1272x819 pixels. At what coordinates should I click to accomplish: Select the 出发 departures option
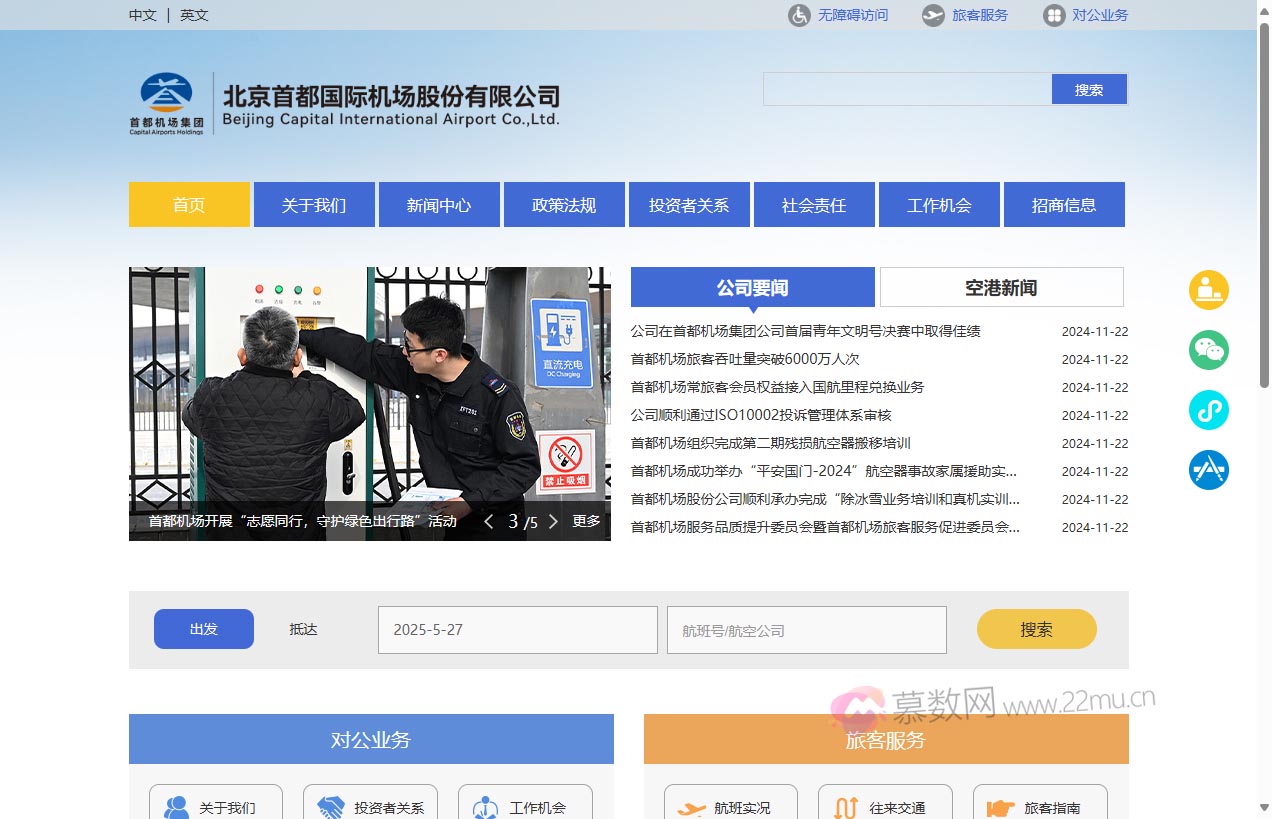click(x=203, y=629)
